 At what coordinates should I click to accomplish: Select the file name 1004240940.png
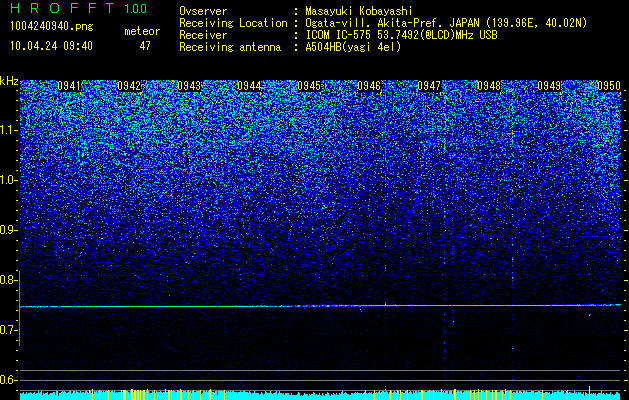[52, 26]
